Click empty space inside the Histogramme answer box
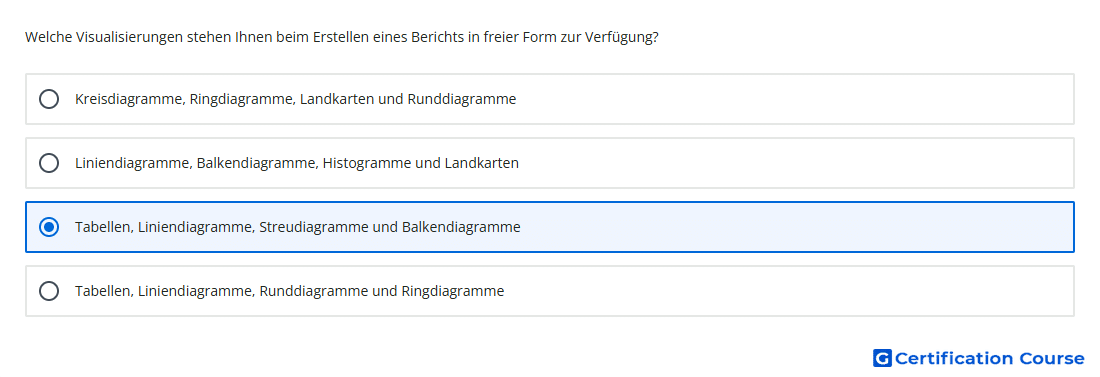Screen dimensions: 1100x377 click(x=793, y=163)
